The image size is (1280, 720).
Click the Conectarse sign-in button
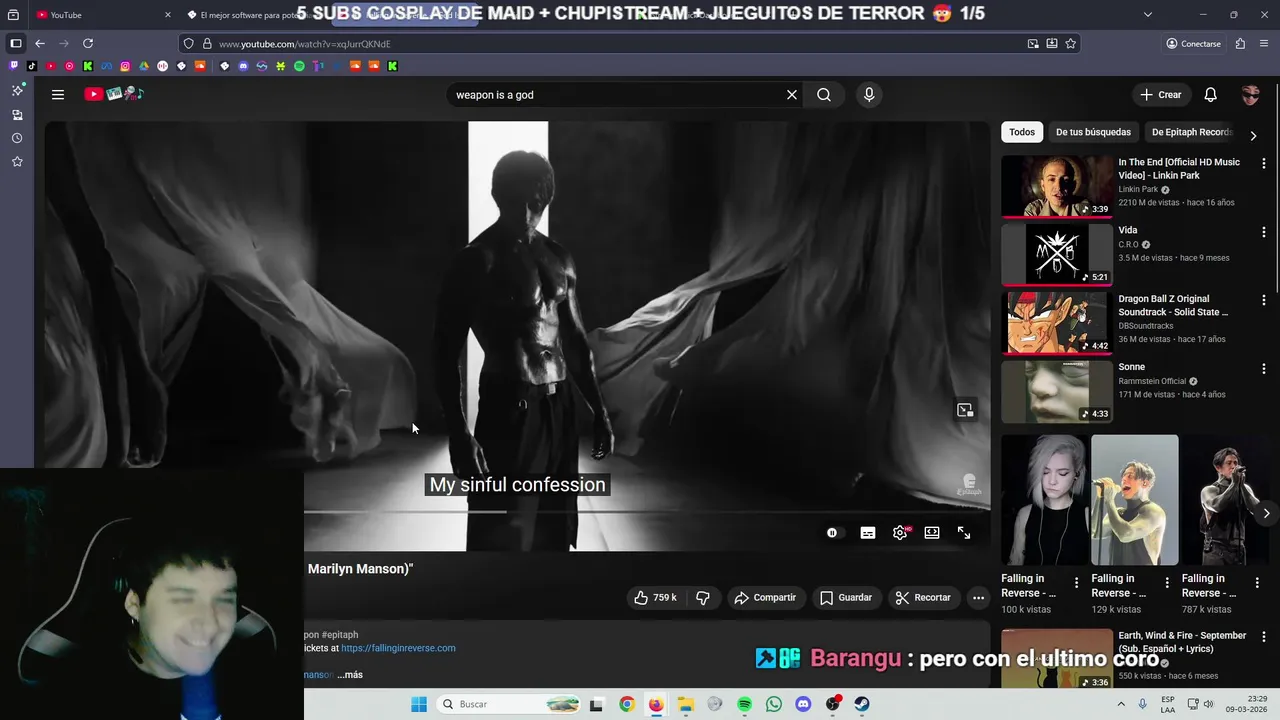coord(1194,44)
